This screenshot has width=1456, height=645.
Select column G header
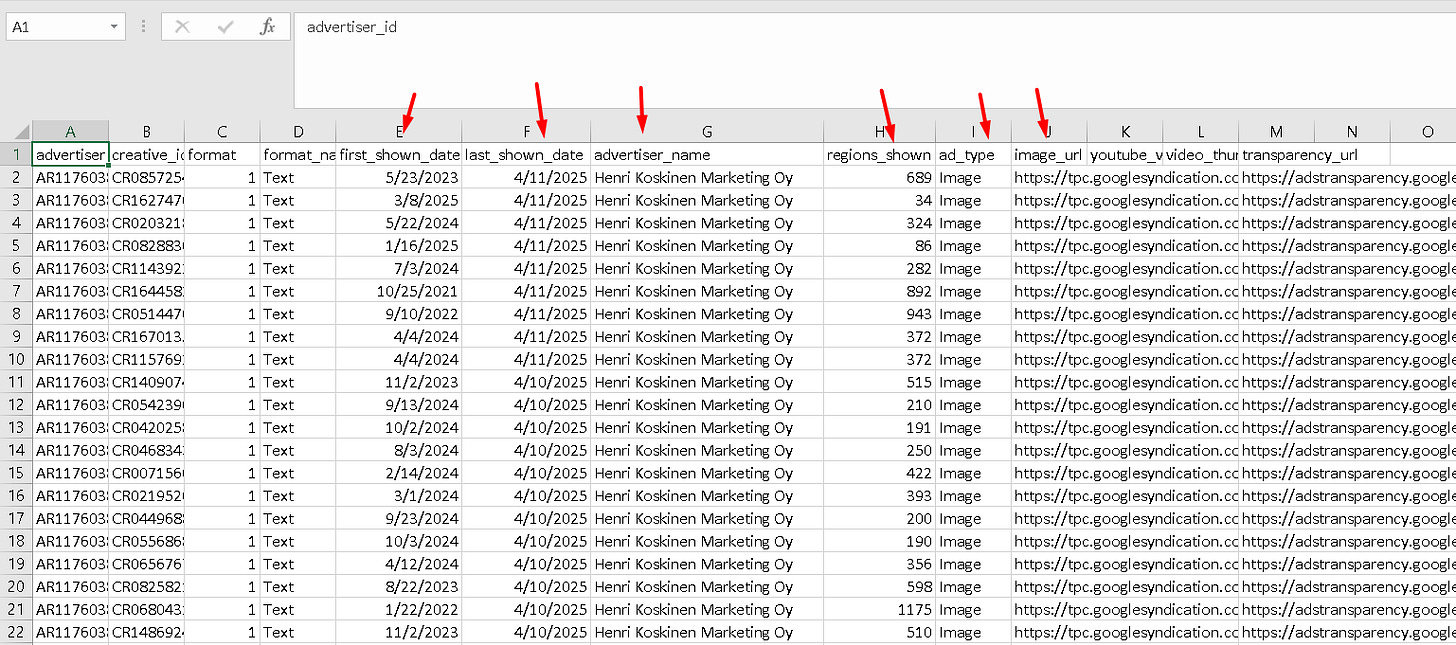(707, 132)
